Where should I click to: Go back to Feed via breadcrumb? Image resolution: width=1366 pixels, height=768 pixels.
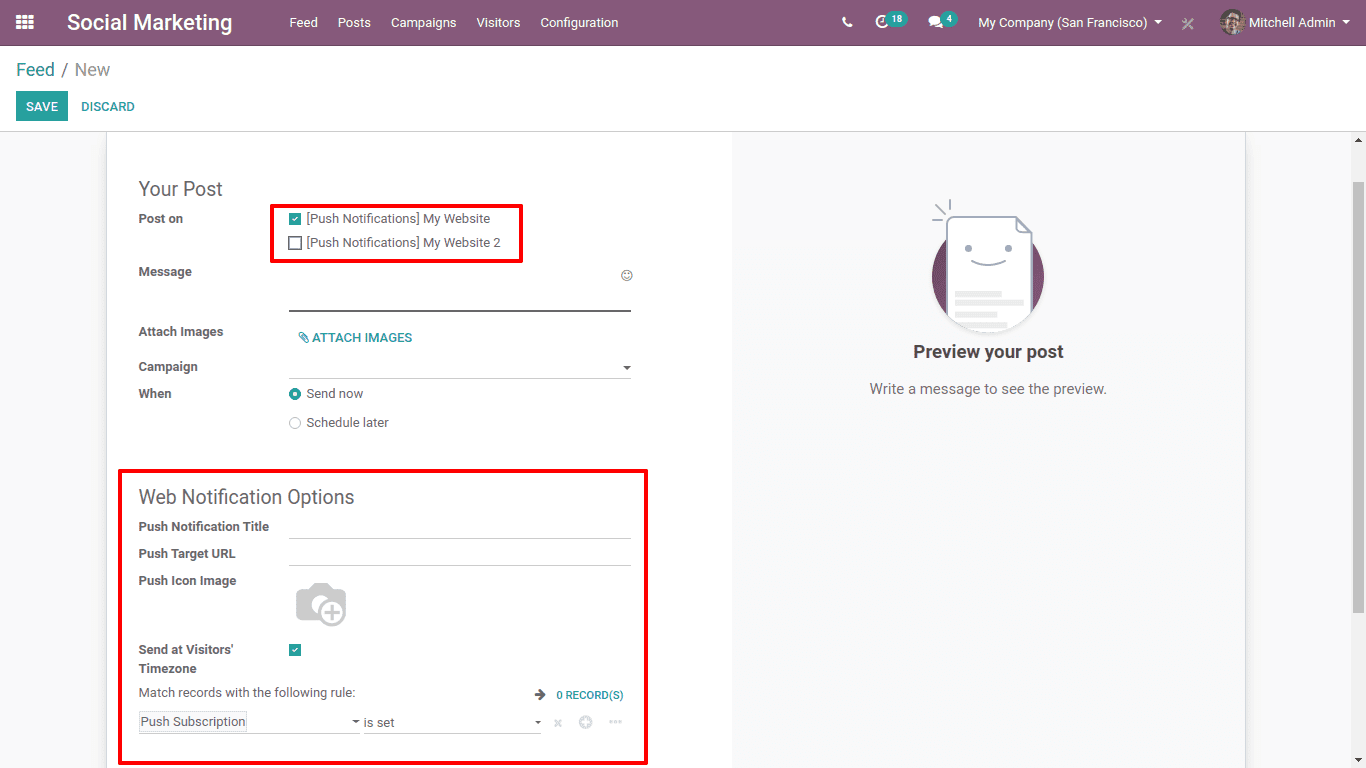coord(35,70)
